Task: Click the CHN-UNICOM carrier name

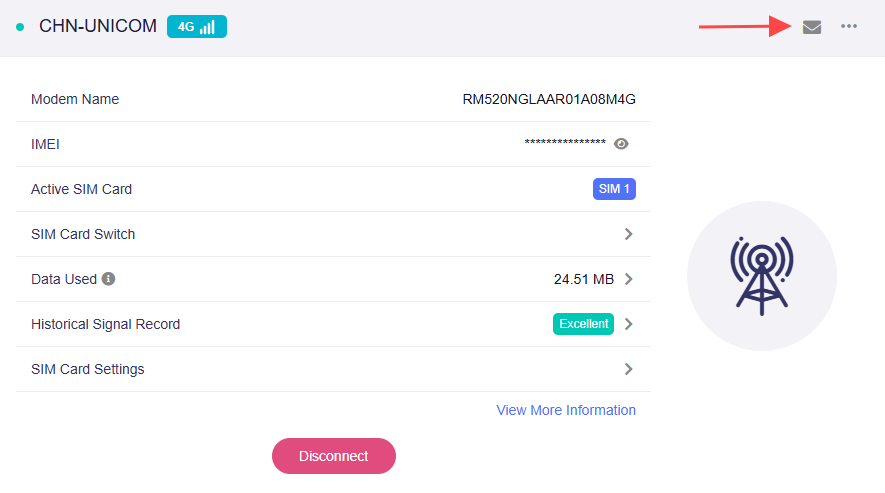Action: pyautogui.click(x=98, y=26)
